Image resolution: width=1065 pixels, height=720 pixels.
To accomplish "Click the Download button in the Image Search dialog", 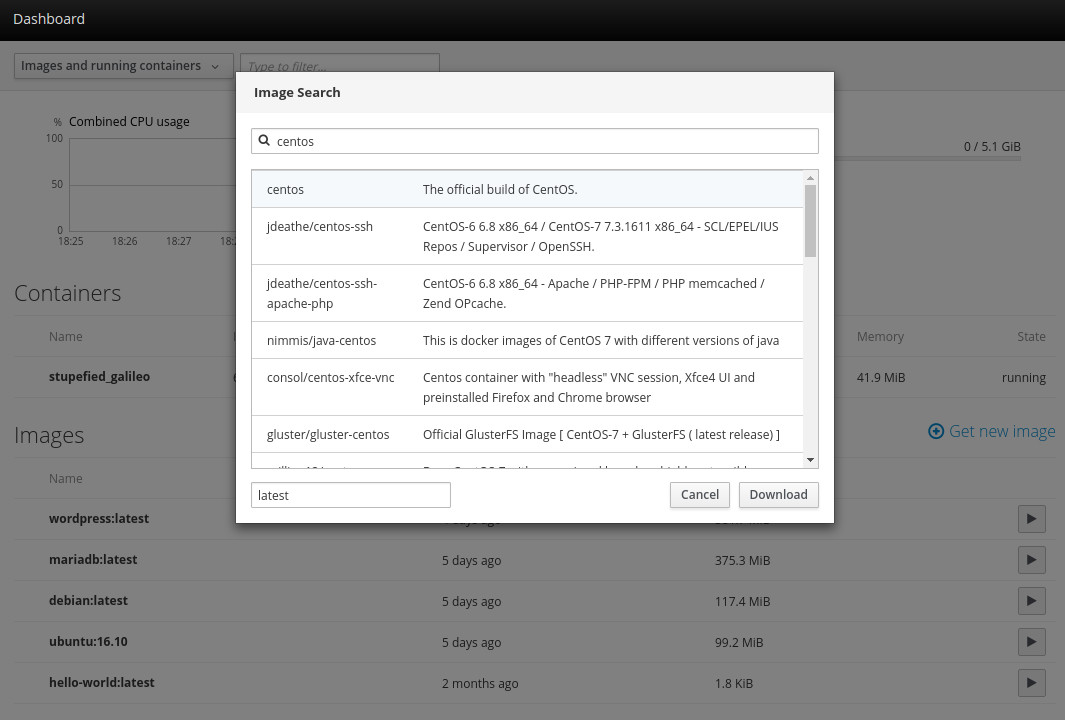I will point(778,494).
